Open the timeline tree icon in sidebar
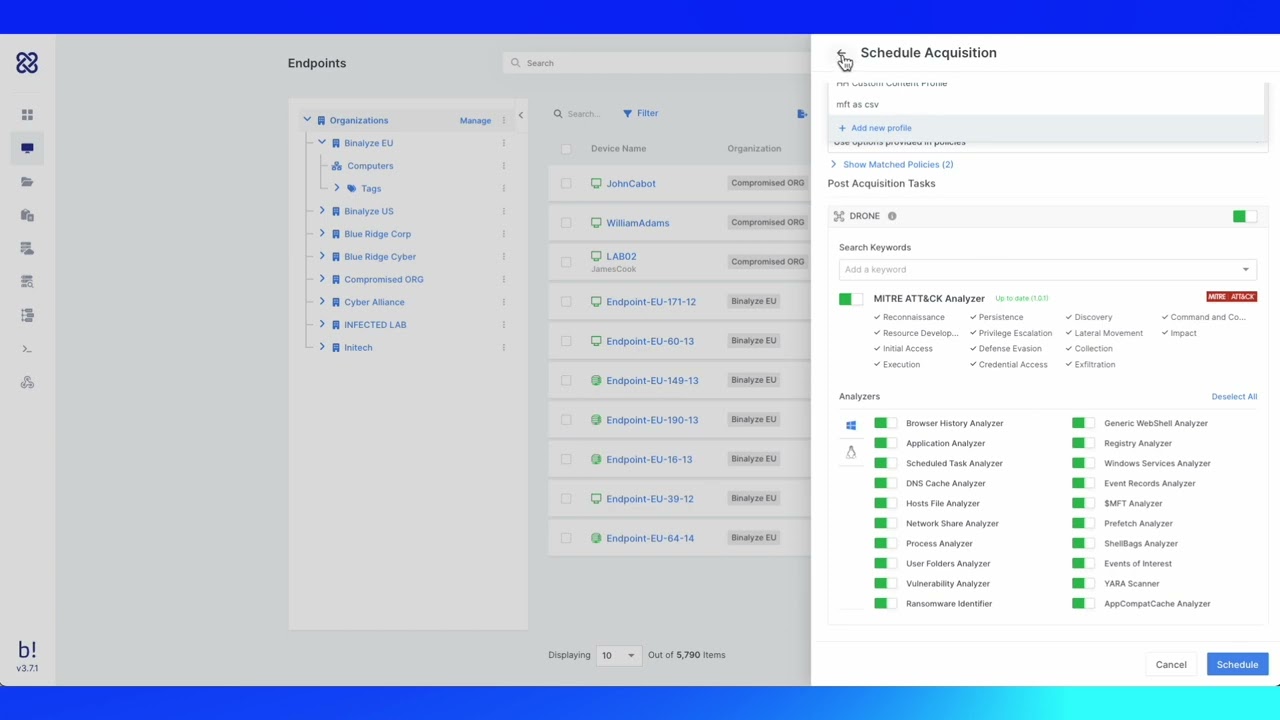 pos(27,315)
